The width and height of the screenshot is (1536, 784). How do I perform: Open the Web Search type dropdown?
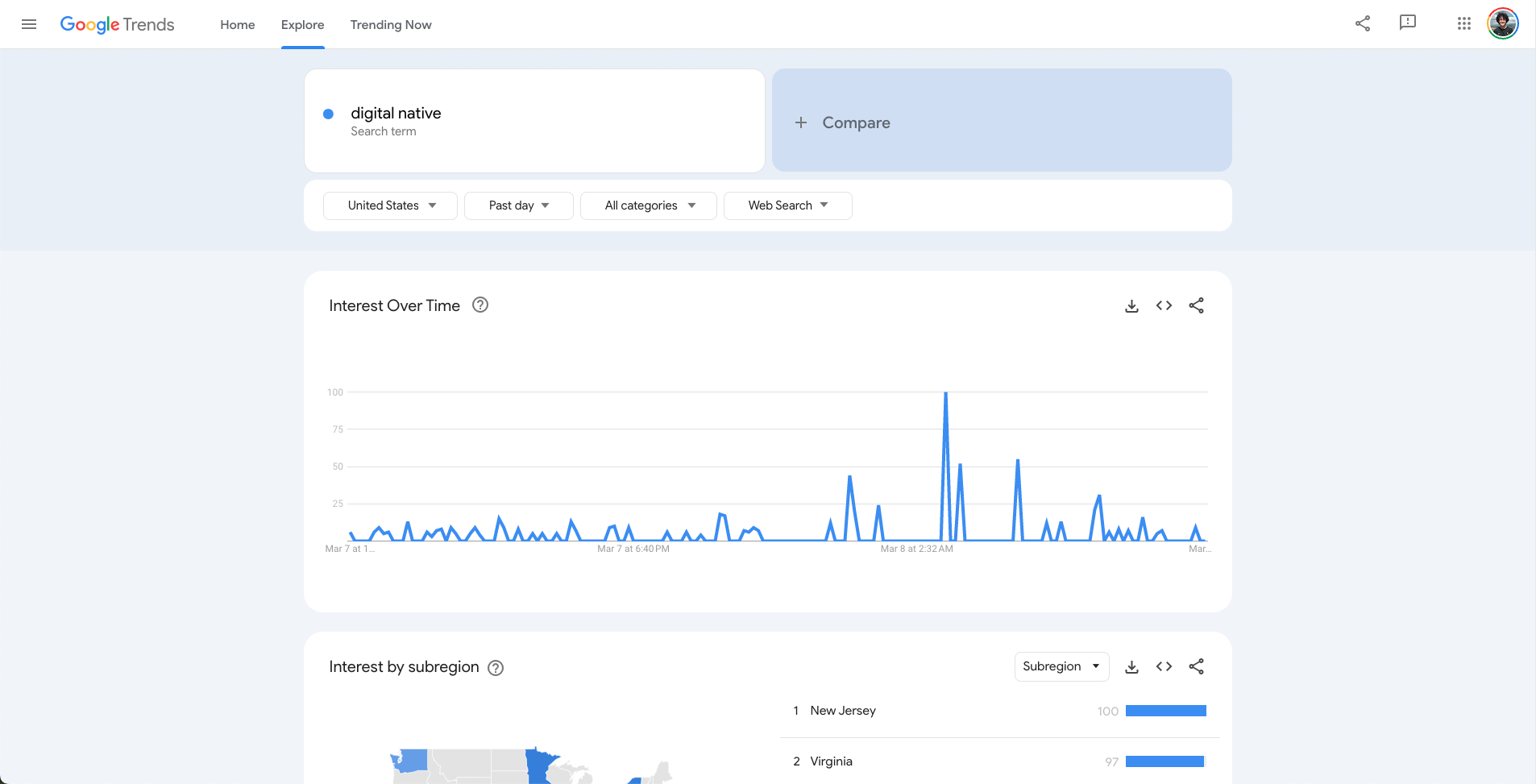(x=787, y=205)
